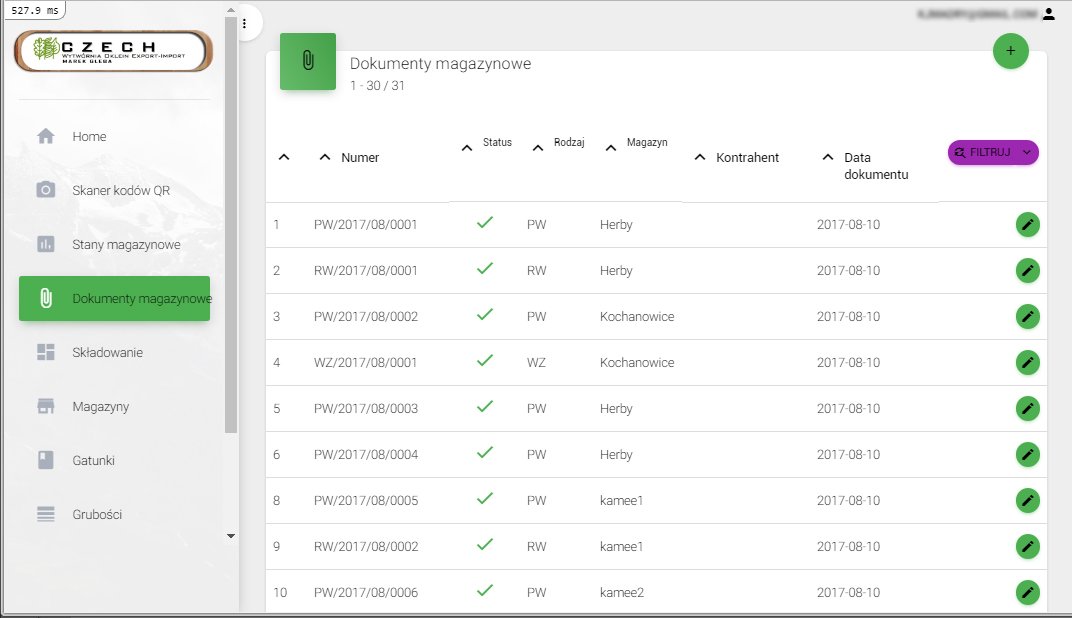The width and height of the screenshot is (1072, 618).
Task: Sort by Kontrahent column arrow
Action: (699, 157)
